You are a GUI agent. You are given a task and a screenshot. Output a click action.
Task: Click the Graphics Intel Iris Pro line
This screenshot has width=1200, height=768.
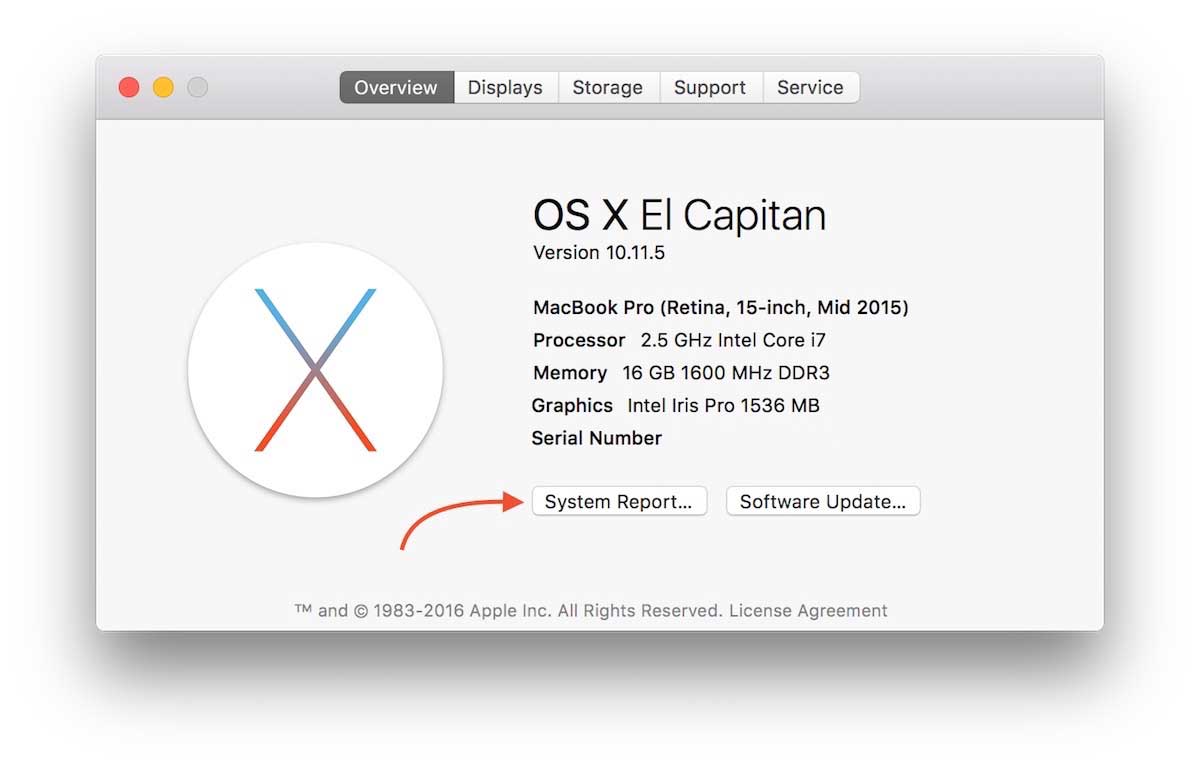coord(675,405)
